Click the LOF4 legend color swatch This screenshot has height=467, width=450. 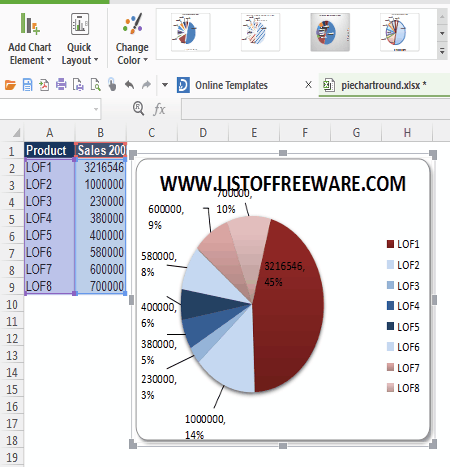tap(390, 306)
